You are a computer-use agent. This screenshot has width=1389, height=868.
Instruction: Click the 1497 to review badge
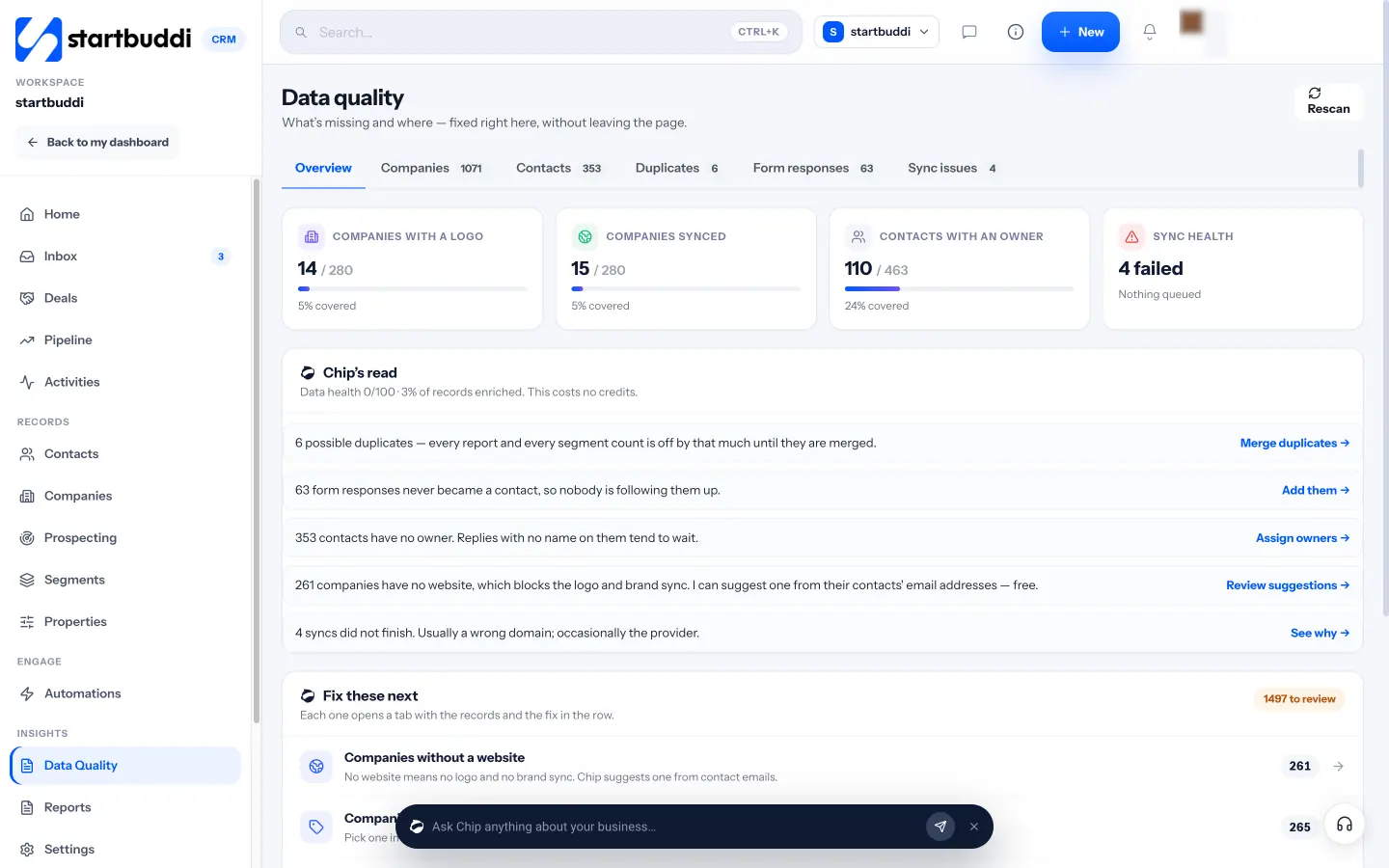point(1299,699)
